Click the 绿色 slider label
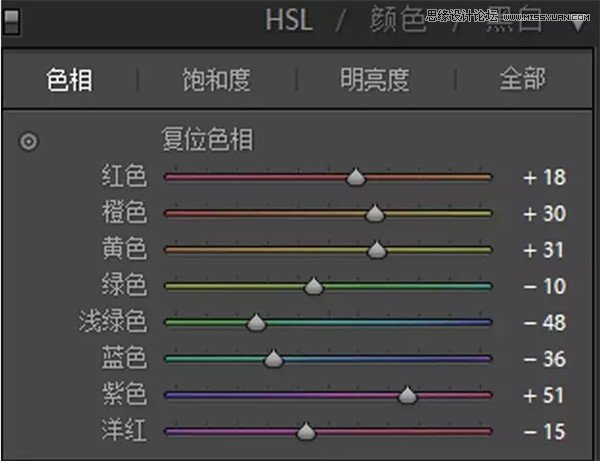 (124, 285)
